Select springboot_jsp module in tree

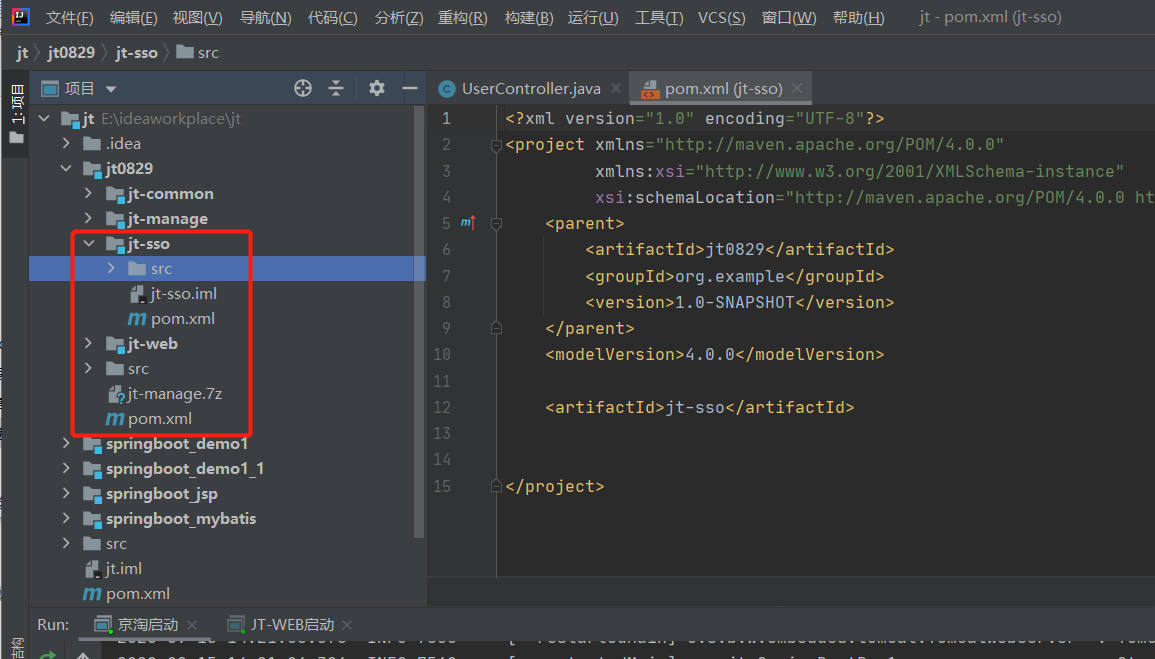tap(161, 494)
